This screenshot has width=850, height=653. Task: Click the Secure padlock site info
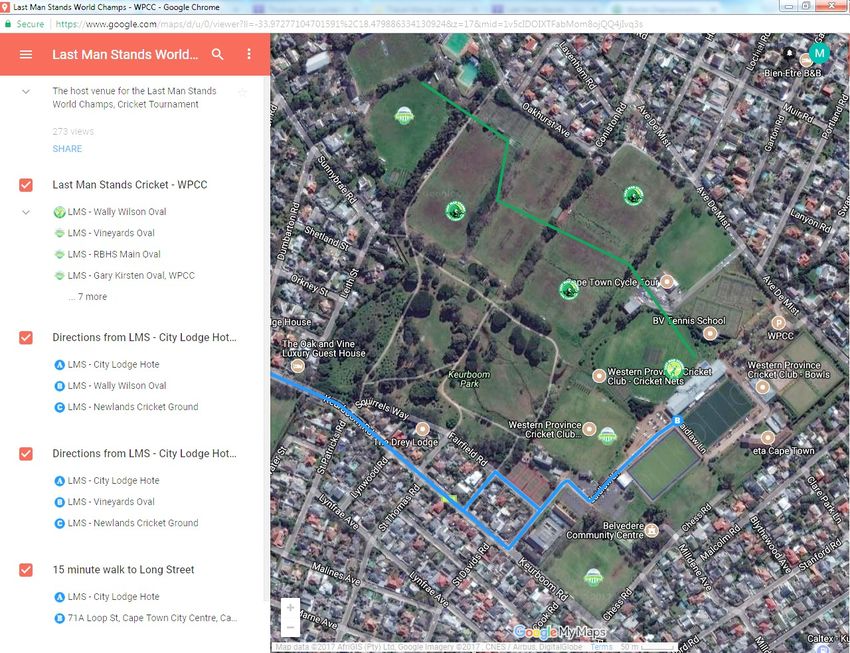click(24, 24)
